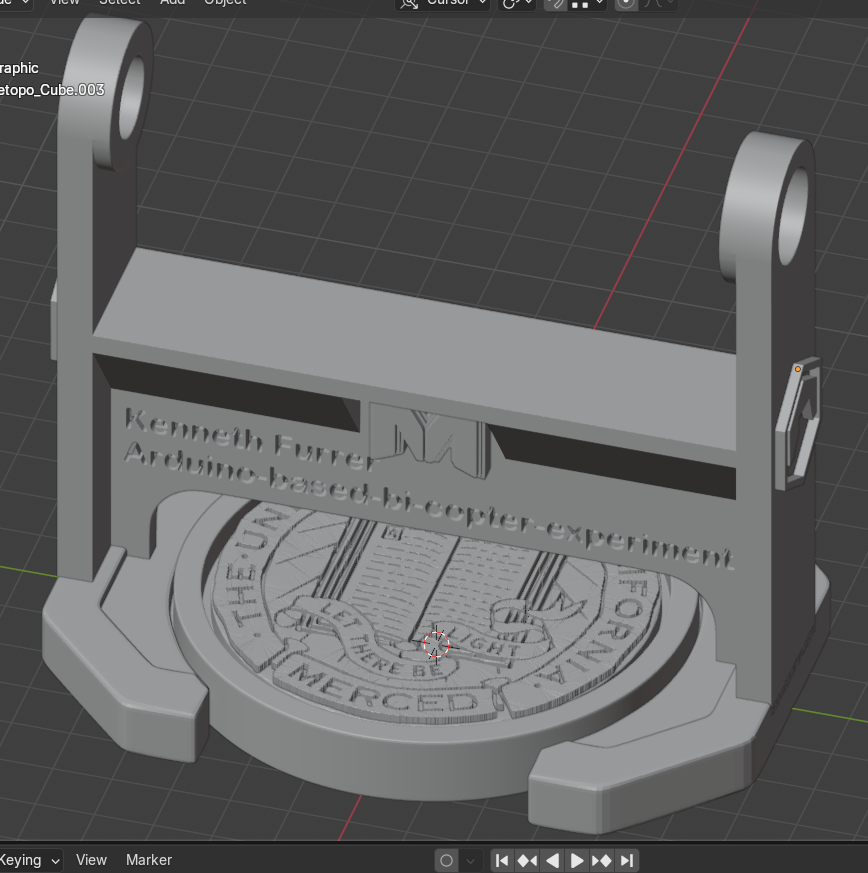868x873 pixels.
Task: Open the Keying dropdown in the timeline
Action: tap(29, 860)
